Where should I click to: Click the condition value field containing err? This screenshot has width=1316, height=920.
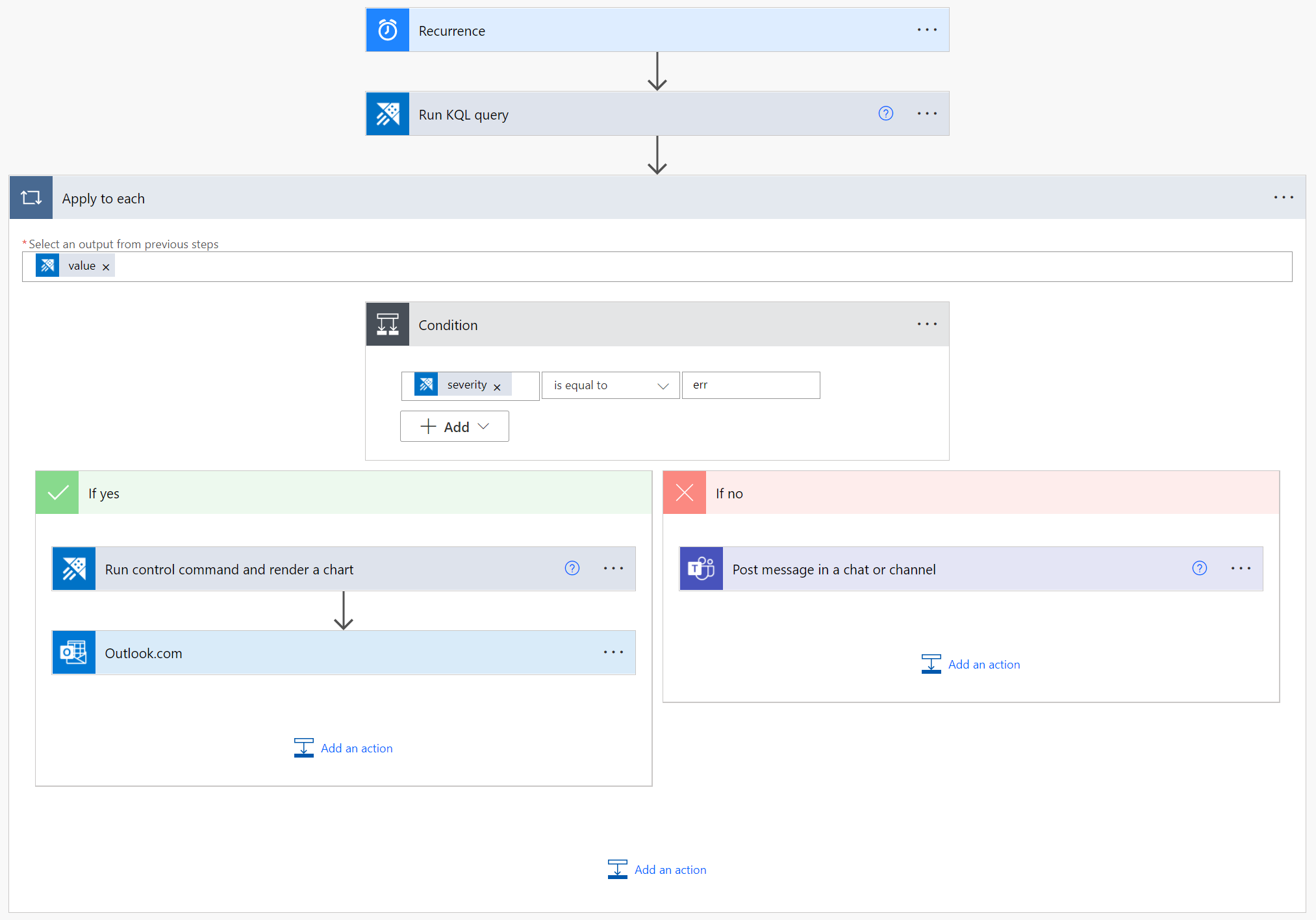pyautogui.click(x=751, y=385)
